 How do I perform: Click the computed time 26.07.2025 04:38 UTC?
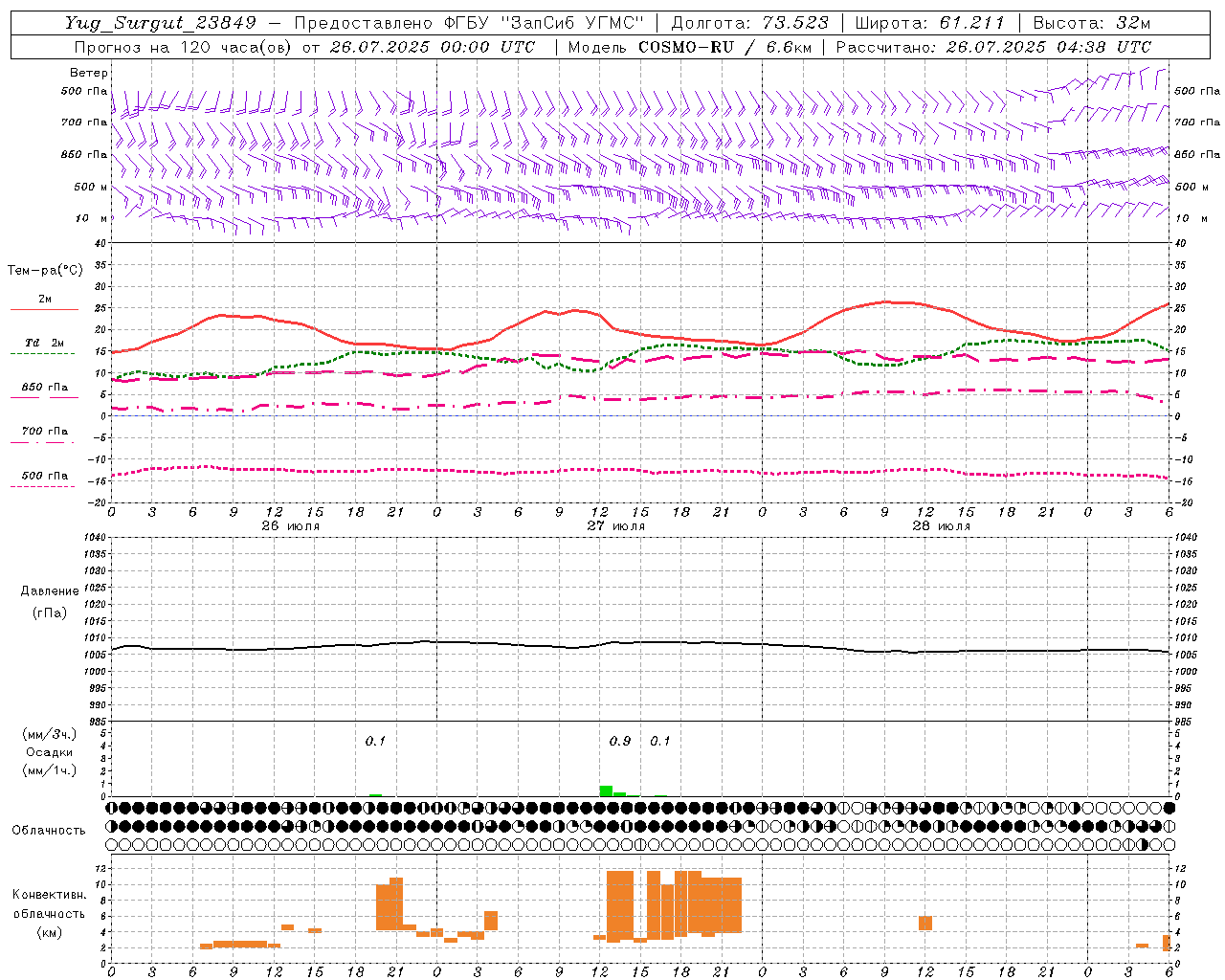(x=1049, y=47)
